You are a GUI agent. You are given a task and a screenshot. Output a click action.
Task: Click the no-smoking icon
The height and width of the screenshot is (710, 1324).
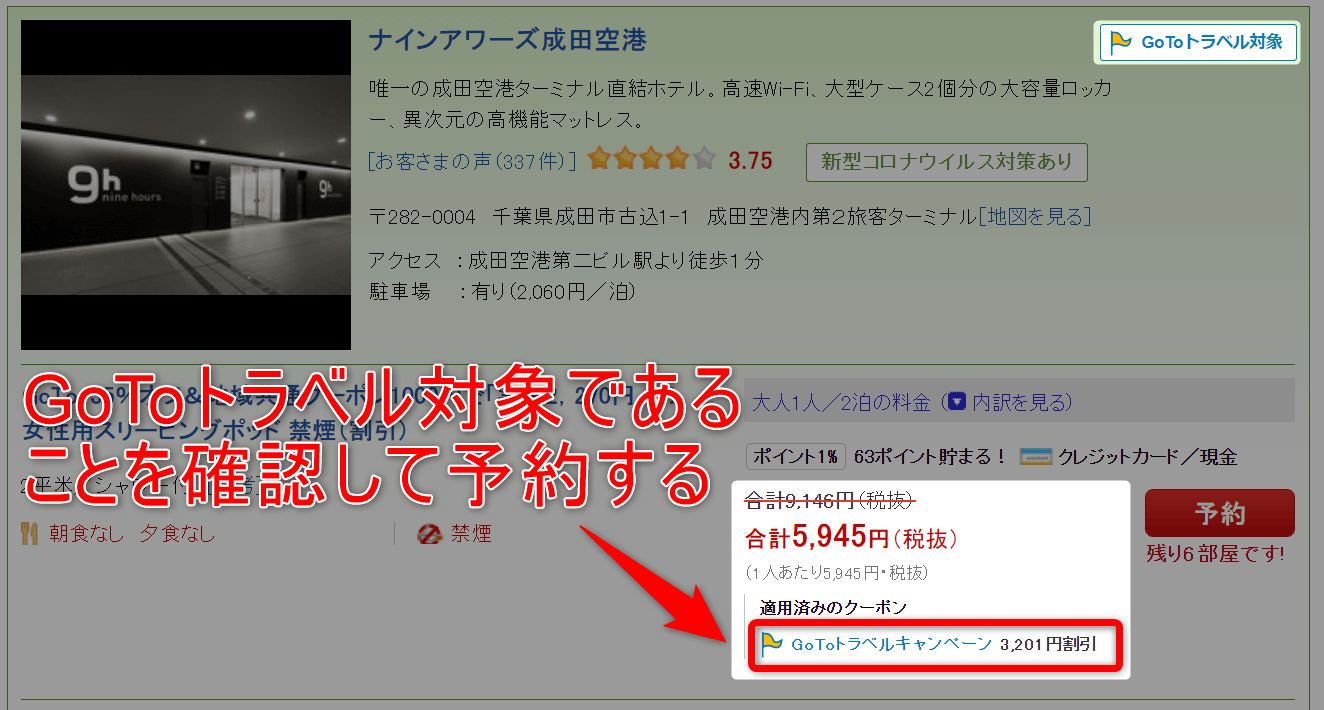coord(429,534)
